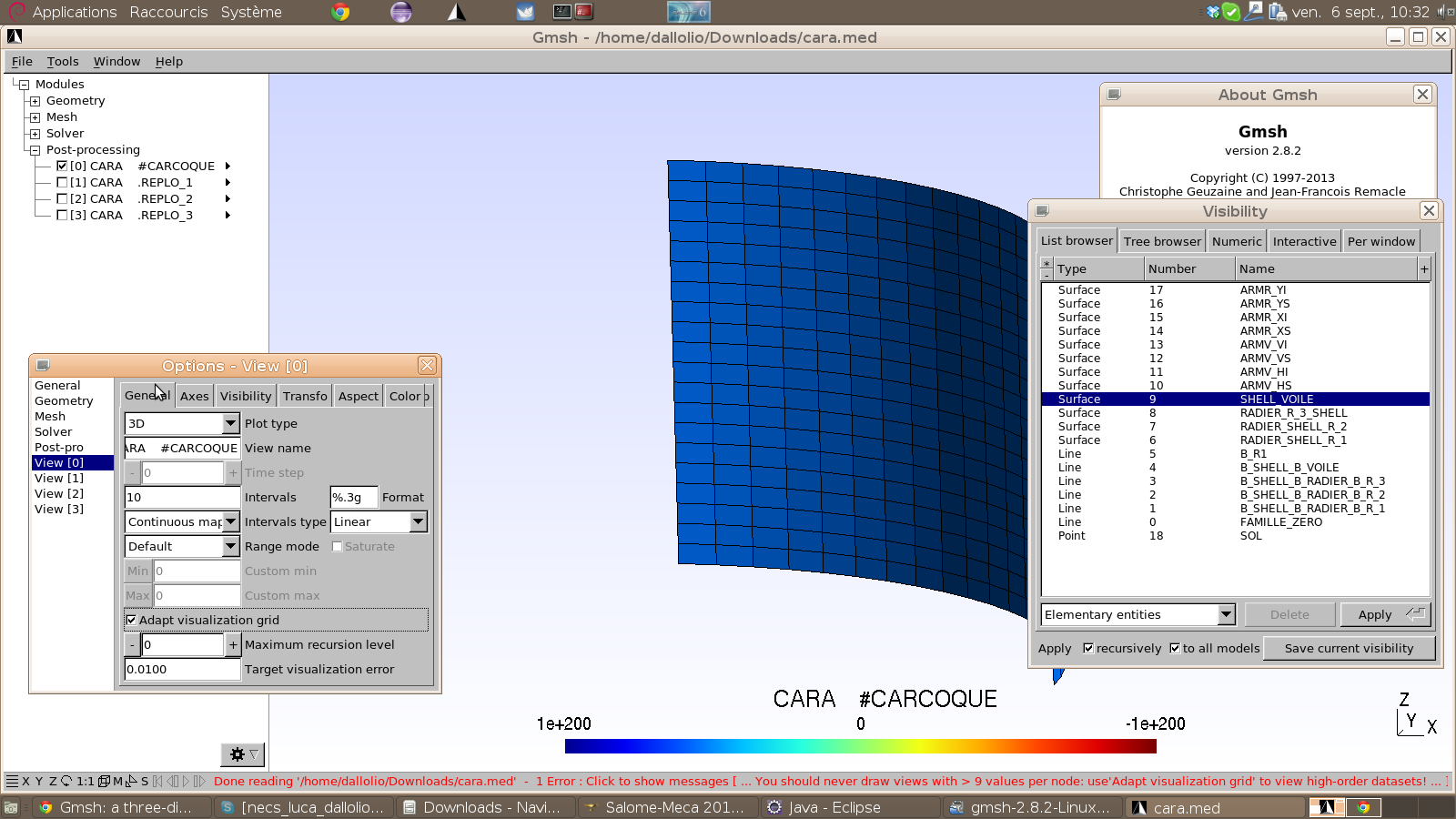Click Save current visibility button

point(1349,648)
